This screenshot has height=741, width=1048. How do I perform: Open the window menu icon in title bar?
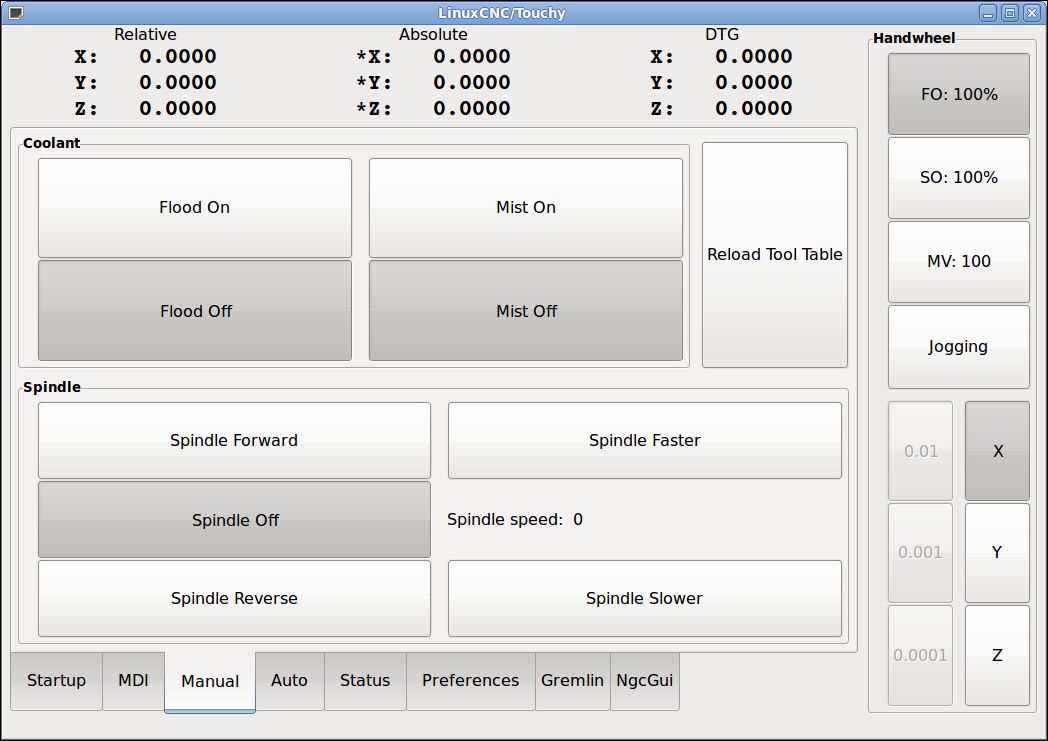click(x=15, y=13)
